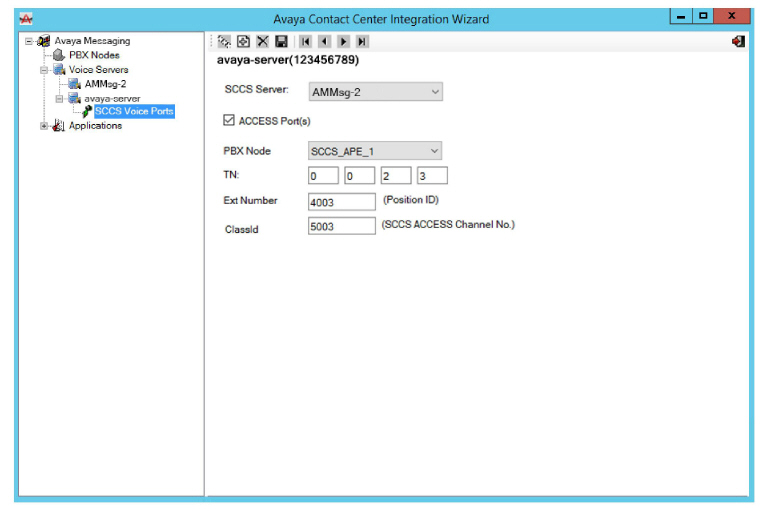Click the SCCS Server: label
This screenshot has height=511, width=768.
(257, 89)
